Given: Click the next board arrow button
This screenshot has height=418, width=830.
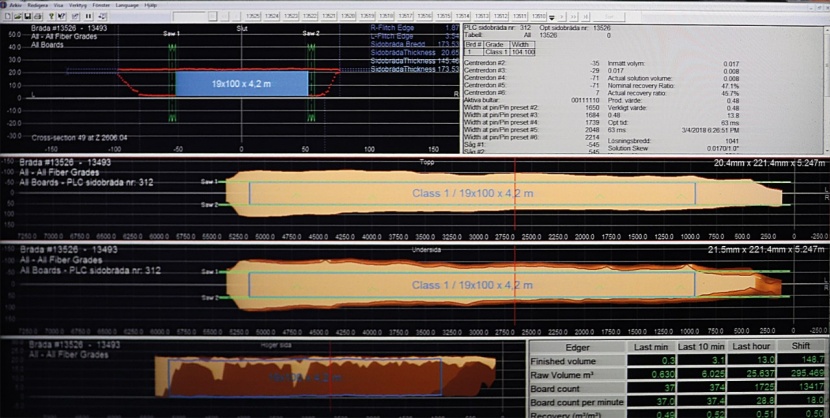Looking at the screenshot, I should click(562, 16).
